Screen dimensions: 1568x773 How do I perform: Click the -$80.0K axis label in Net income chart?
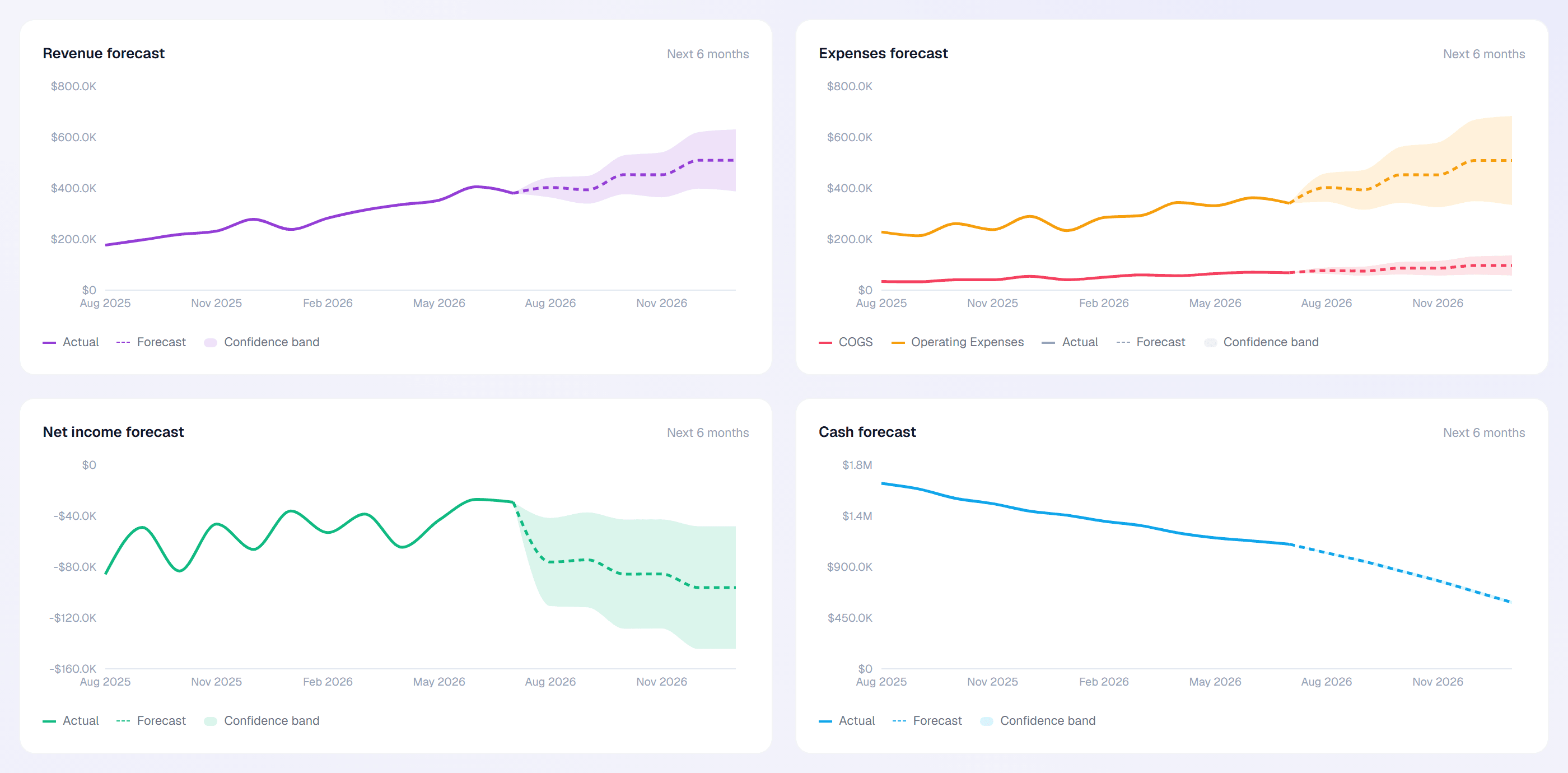[75, 567]
